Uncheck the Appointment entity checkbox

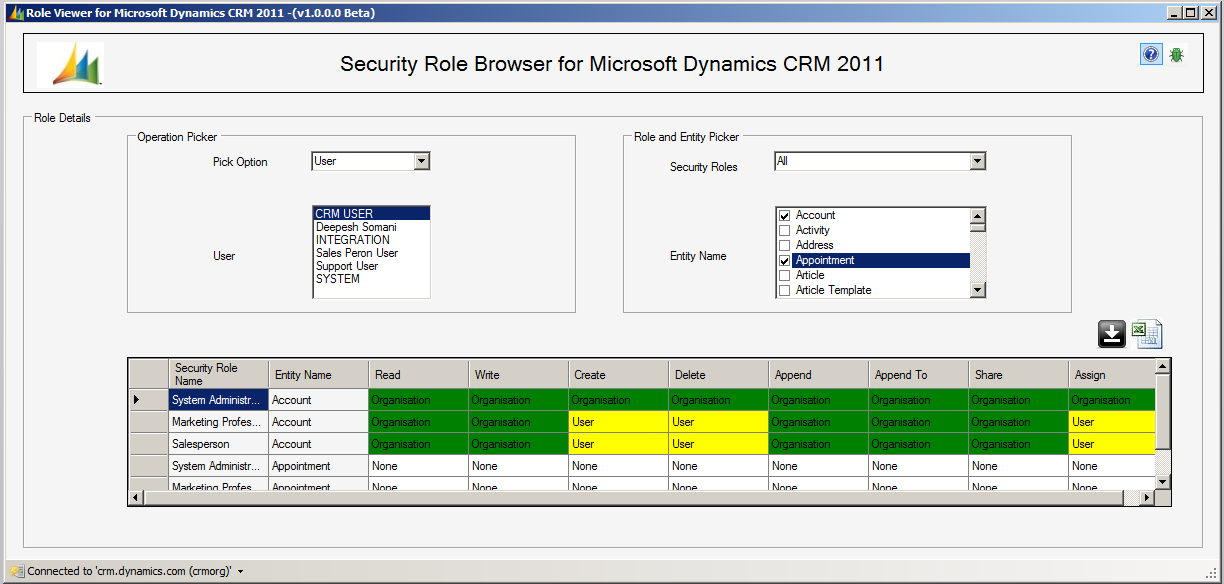click(x=785, y=260)
